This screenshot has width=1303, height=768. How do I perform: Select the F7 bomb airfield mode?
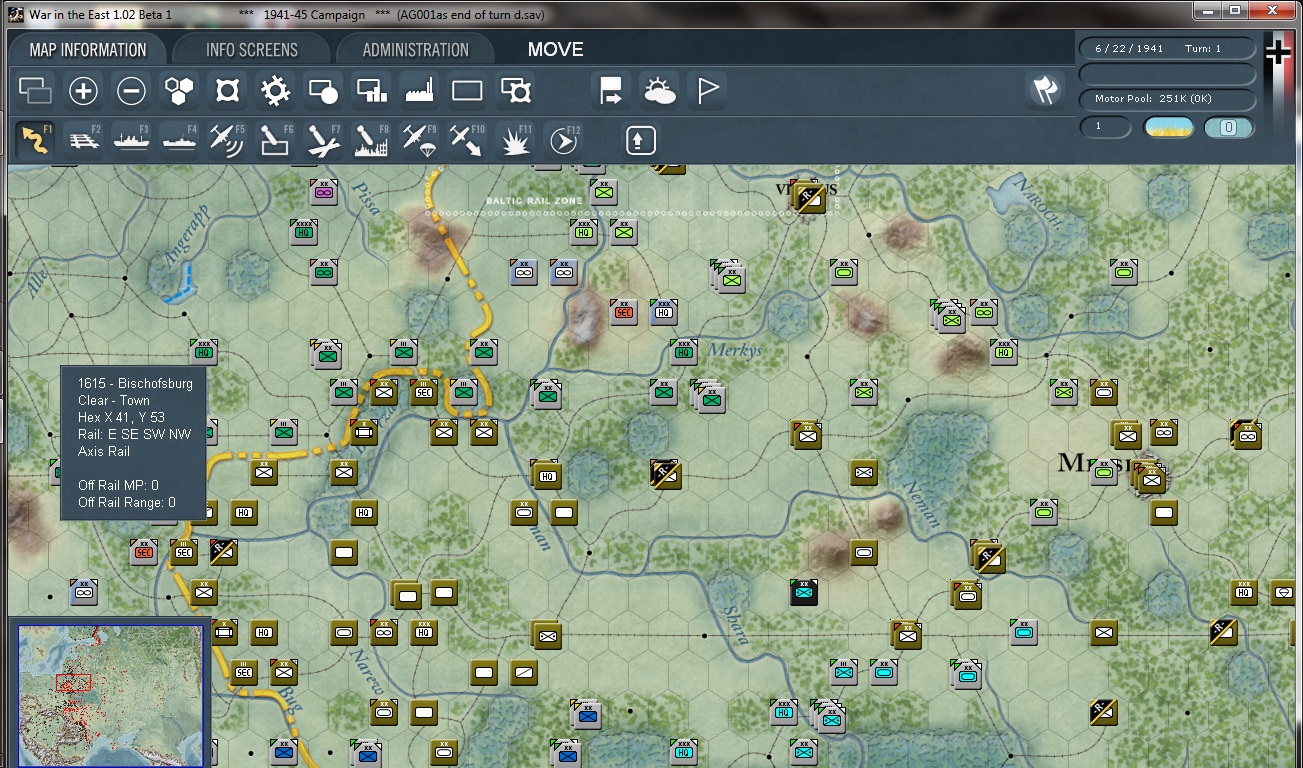(323, 140)
